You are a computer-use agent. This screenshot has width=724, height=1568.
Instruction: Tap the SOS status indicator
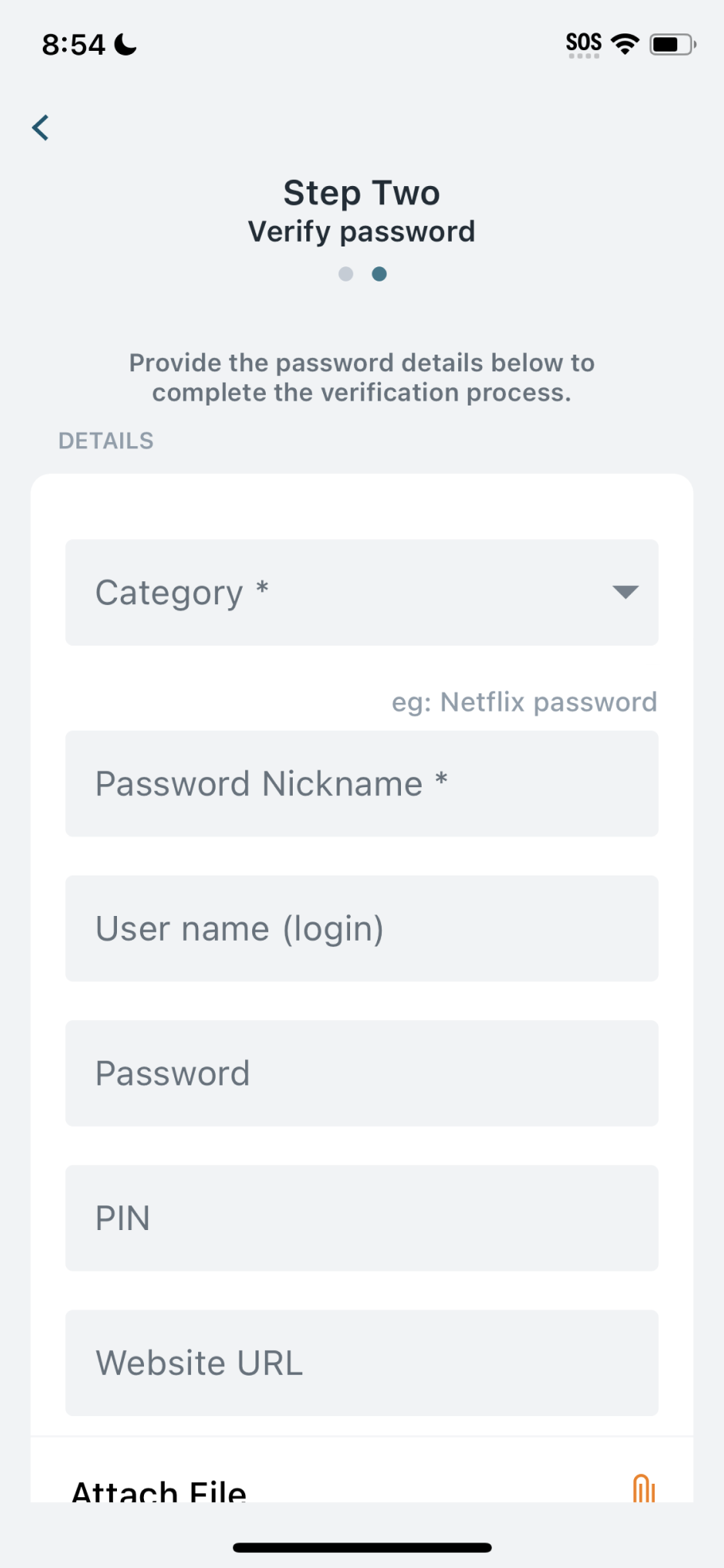[583, 44]
